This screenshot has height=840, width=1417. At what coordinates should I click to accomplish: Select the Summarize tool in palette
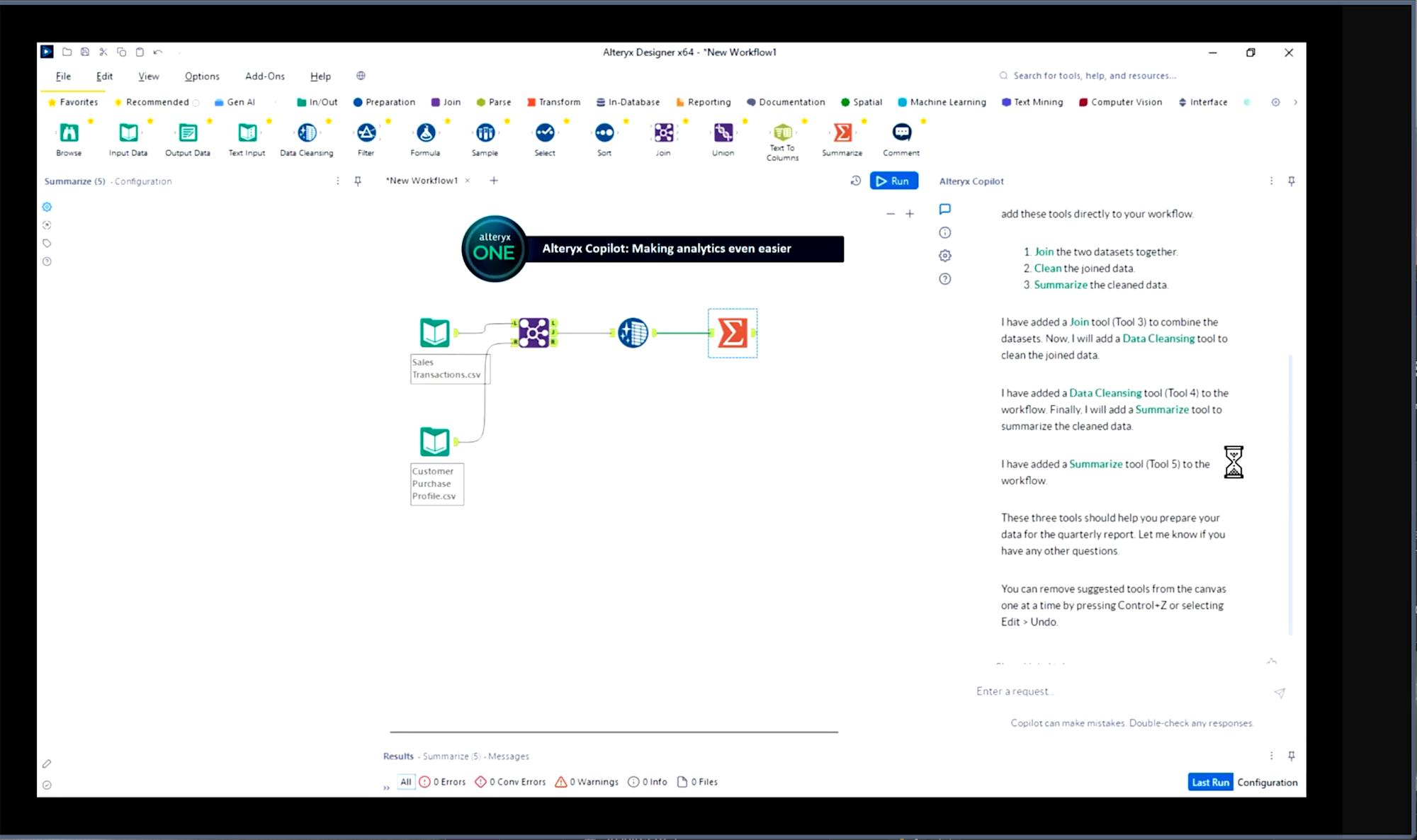(842, 132)
